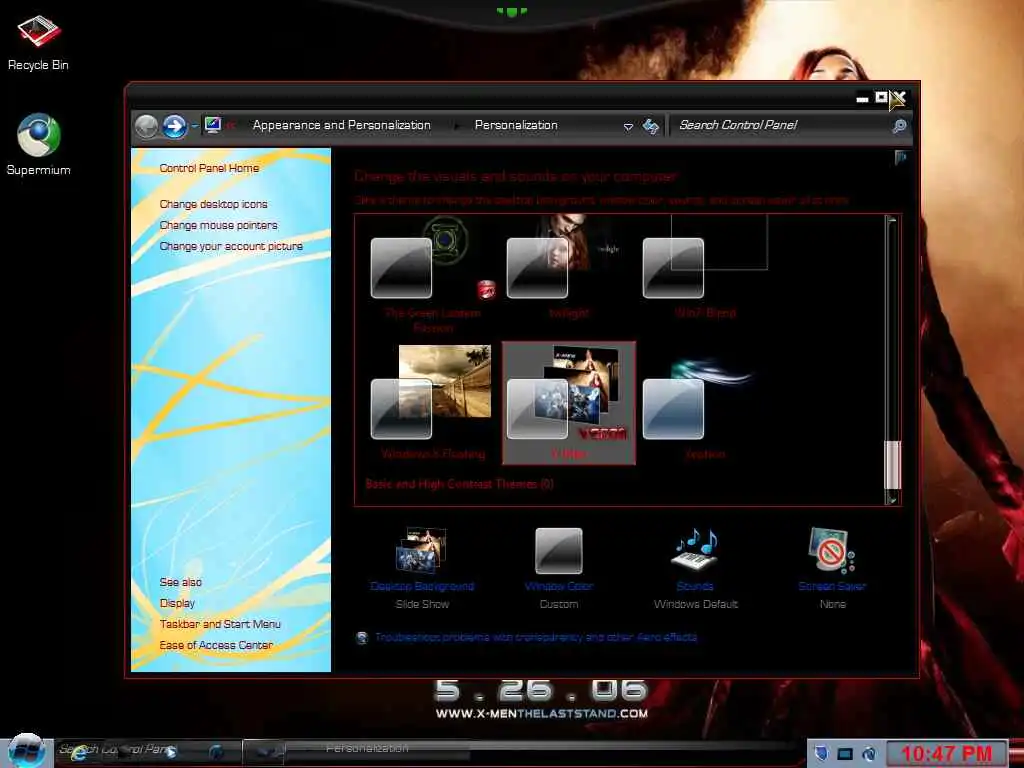Image resolution: width=1024 pixels, height=768 pixels.
Task: Open Change mouse pointers link
Action: click(x=218, y=225)
